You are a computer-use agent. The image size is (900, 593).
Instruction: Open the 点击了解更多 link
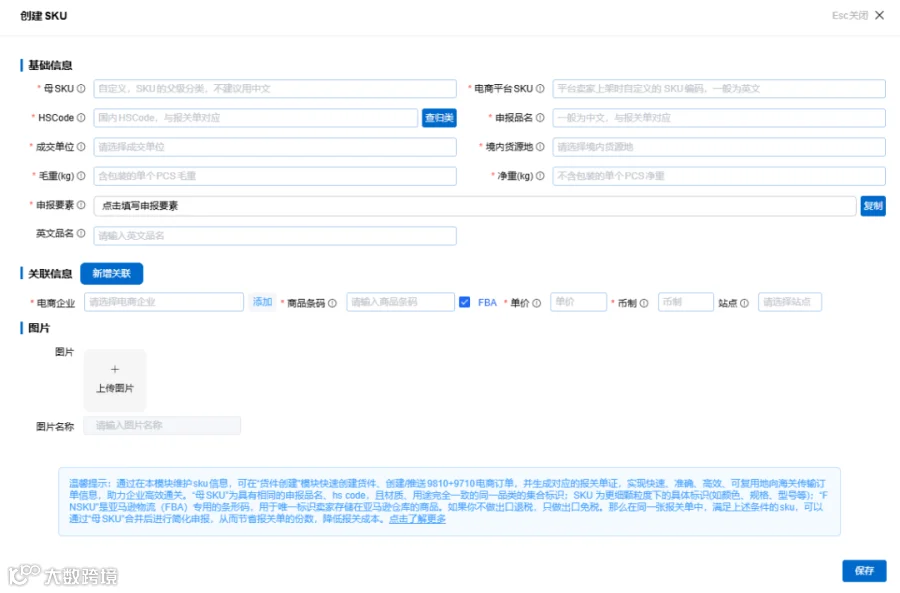click(417, 519)
